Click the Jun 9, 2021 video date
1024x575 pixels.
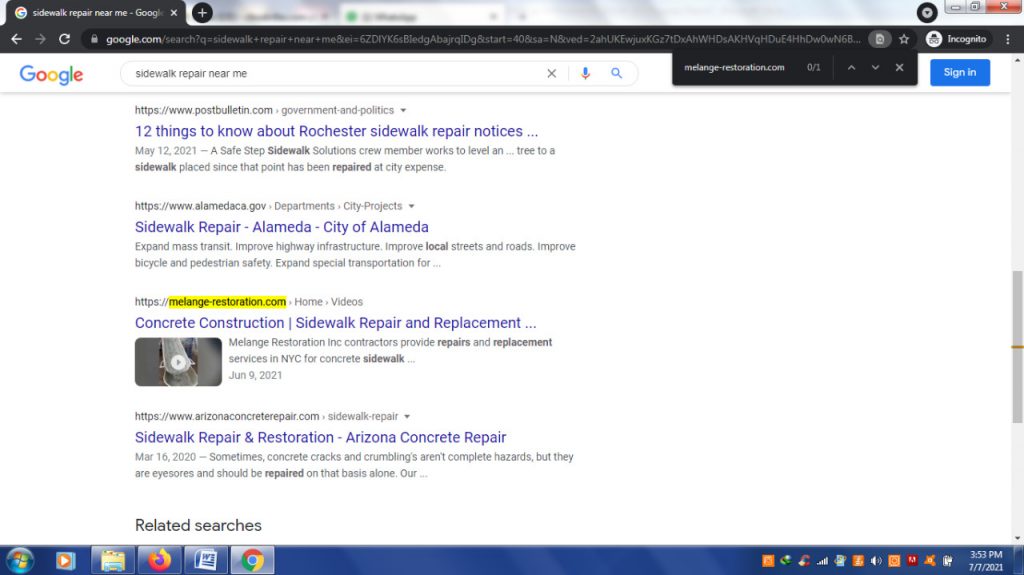click(x=255, y=375)
